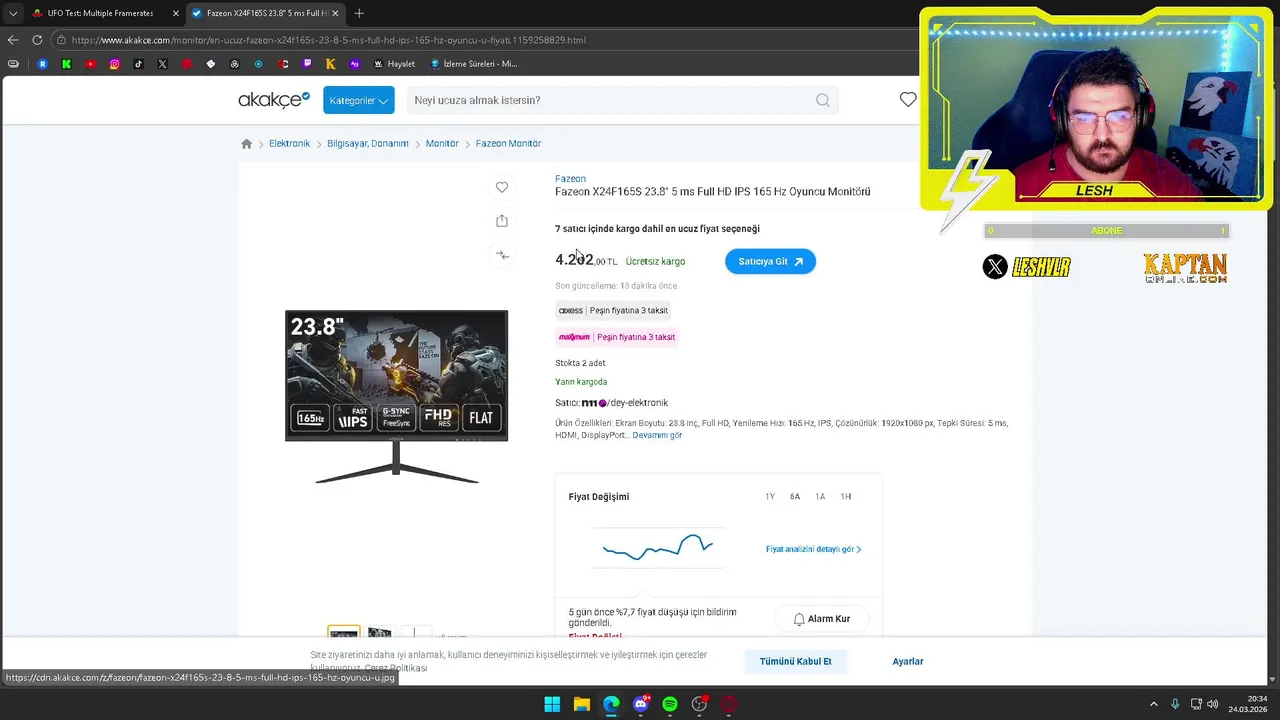
Task: Open OBS Studio from the taskbar
Action: 700,704
